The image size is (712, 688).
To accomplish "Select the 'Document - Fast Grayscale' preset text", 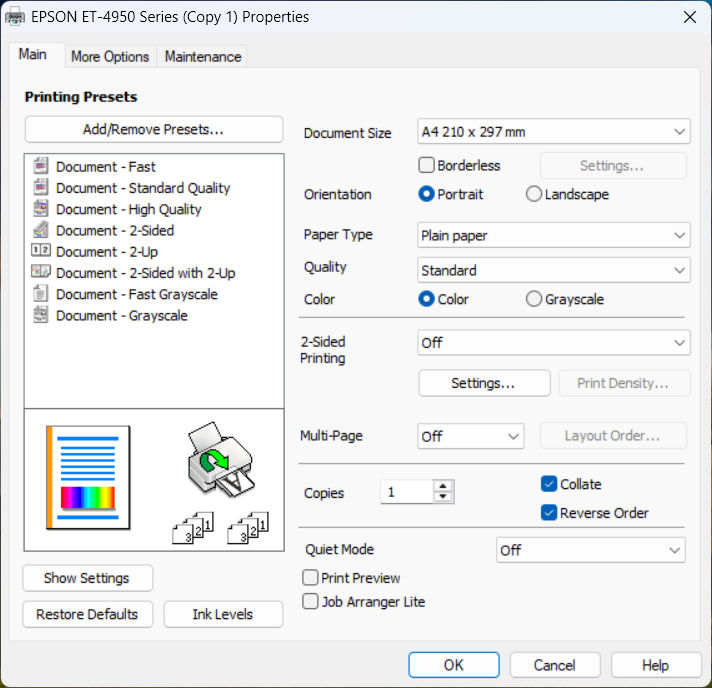I will [137, 294].
